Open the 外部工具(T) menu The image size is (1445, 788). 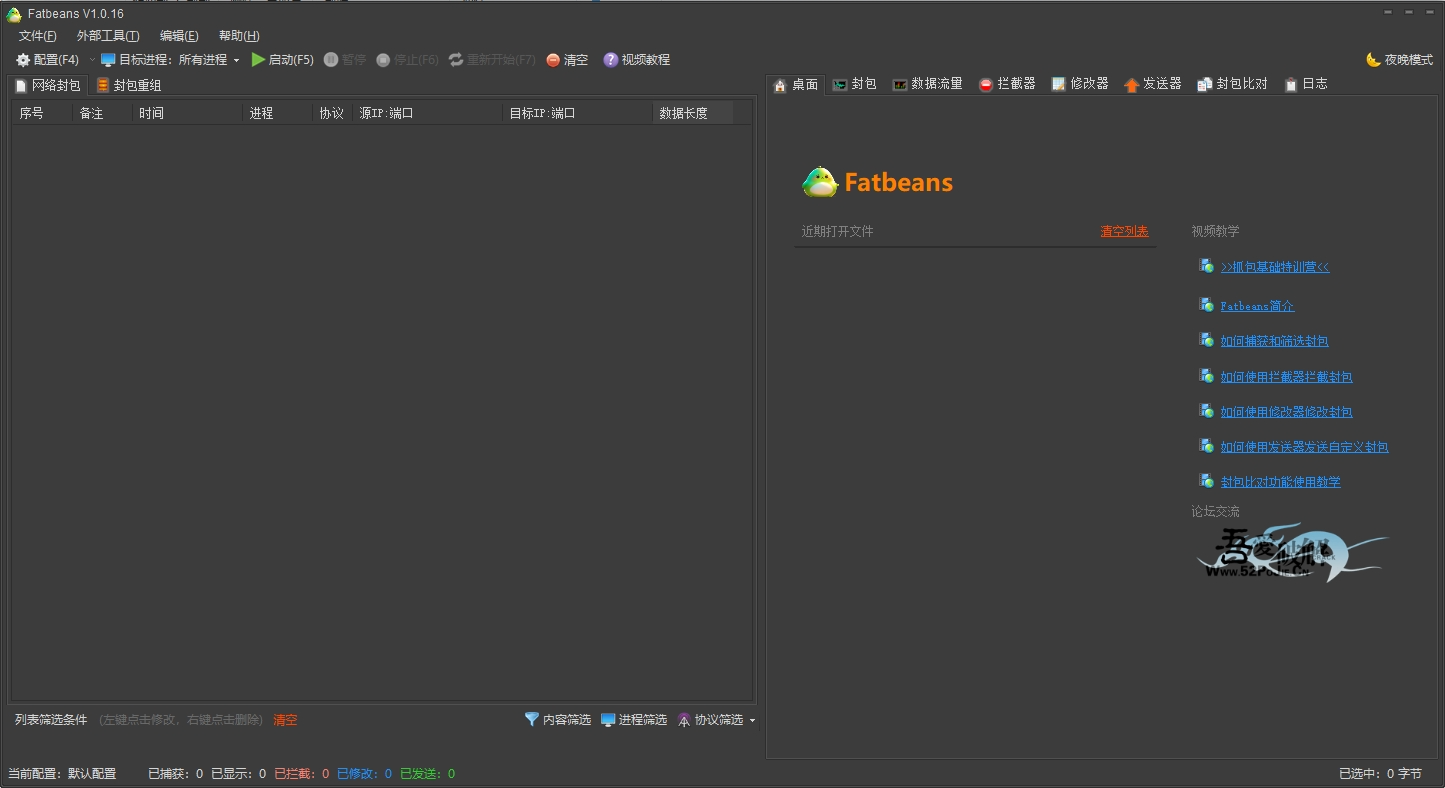108,36
